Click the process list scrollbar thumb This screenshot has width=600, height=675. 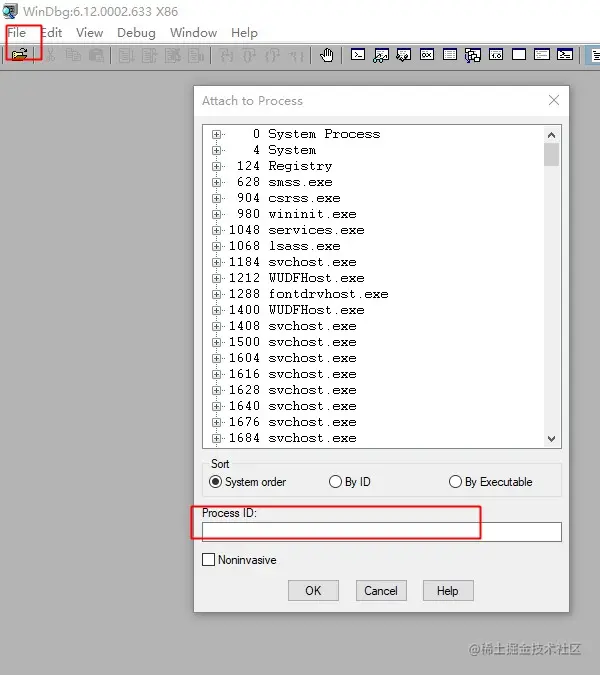[x=551, y=155]
